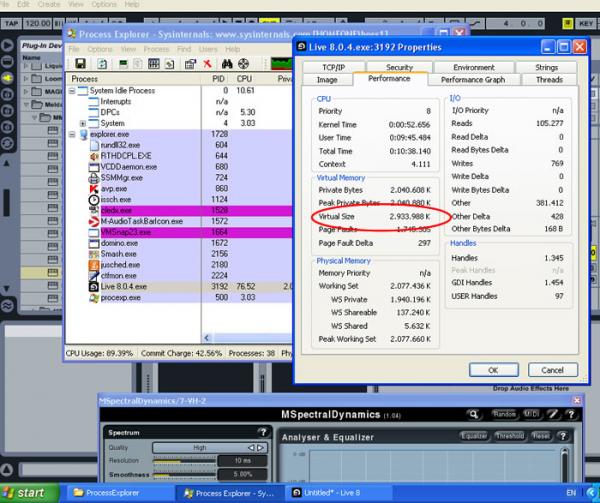
Task: Click Cancel in the Properties dialog
Action: point(552,369)
